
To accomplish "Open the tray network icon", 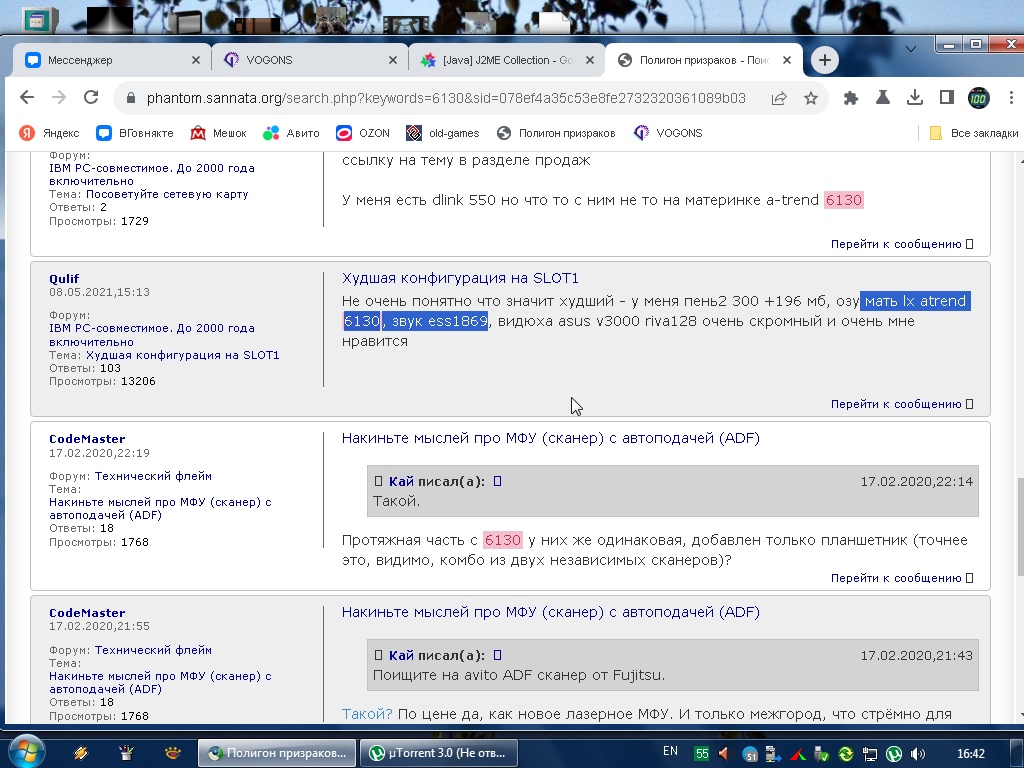I will pyautogui.click(x=869, y=754).
